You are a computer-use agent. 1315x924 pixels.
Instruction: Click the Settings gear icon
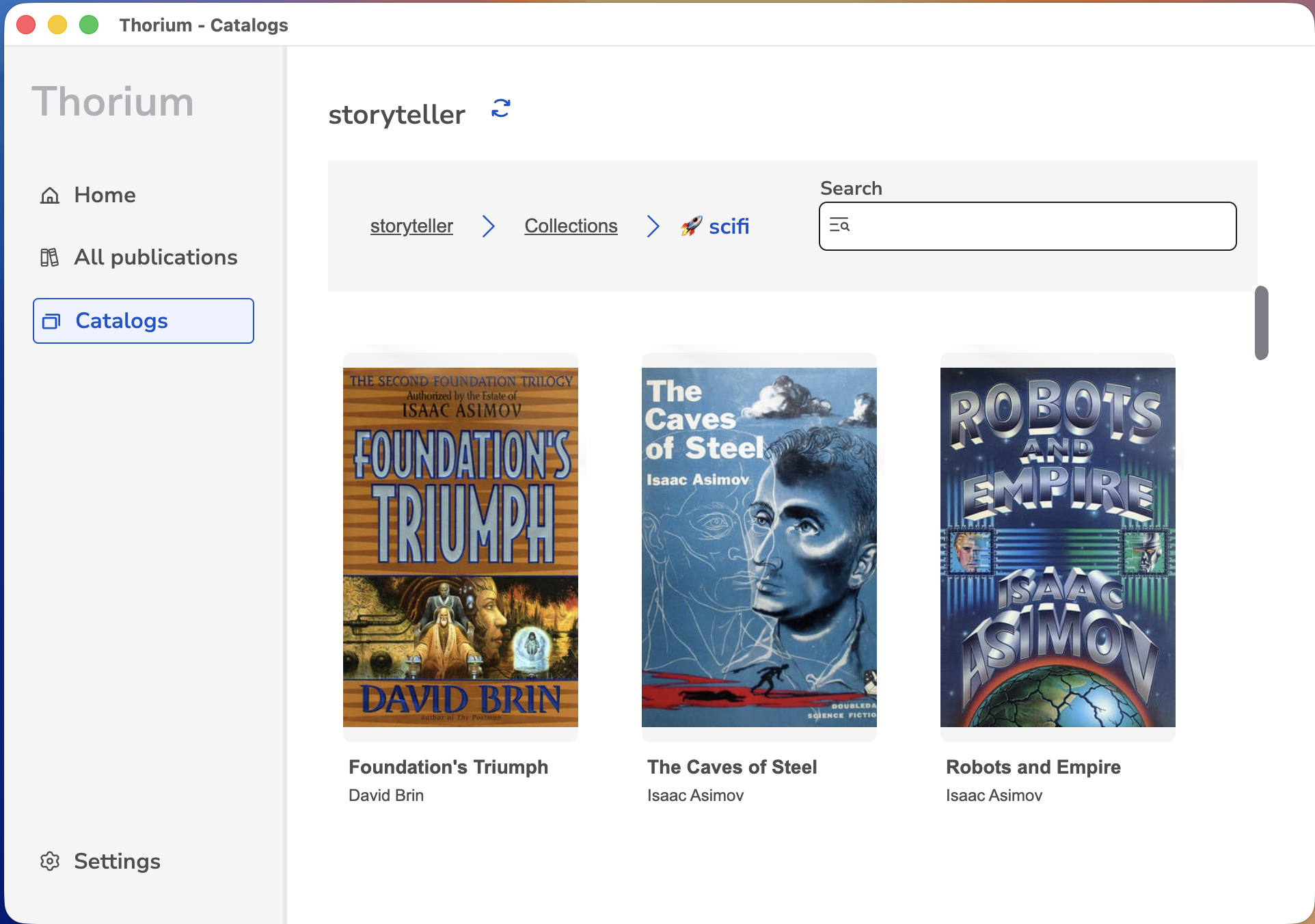pyautogui.click(x=50, y=861)
